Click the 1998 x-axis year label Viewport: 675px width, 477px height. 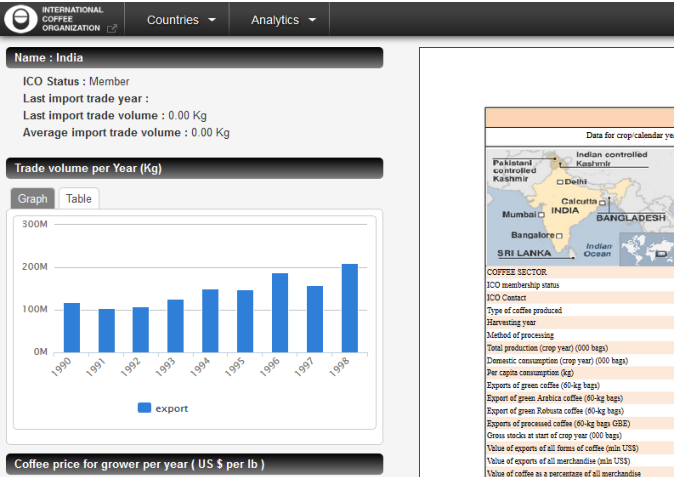click(339, 367)
